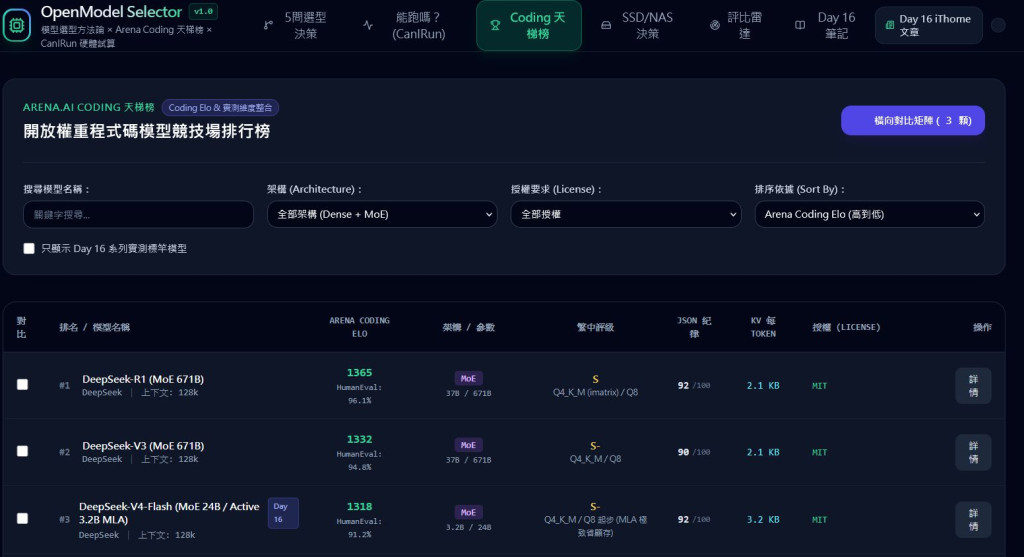The width and height of the screenshot is (1024, 557).
Task: Click the 3.2 KB KV token value
Action: [763, 520]
